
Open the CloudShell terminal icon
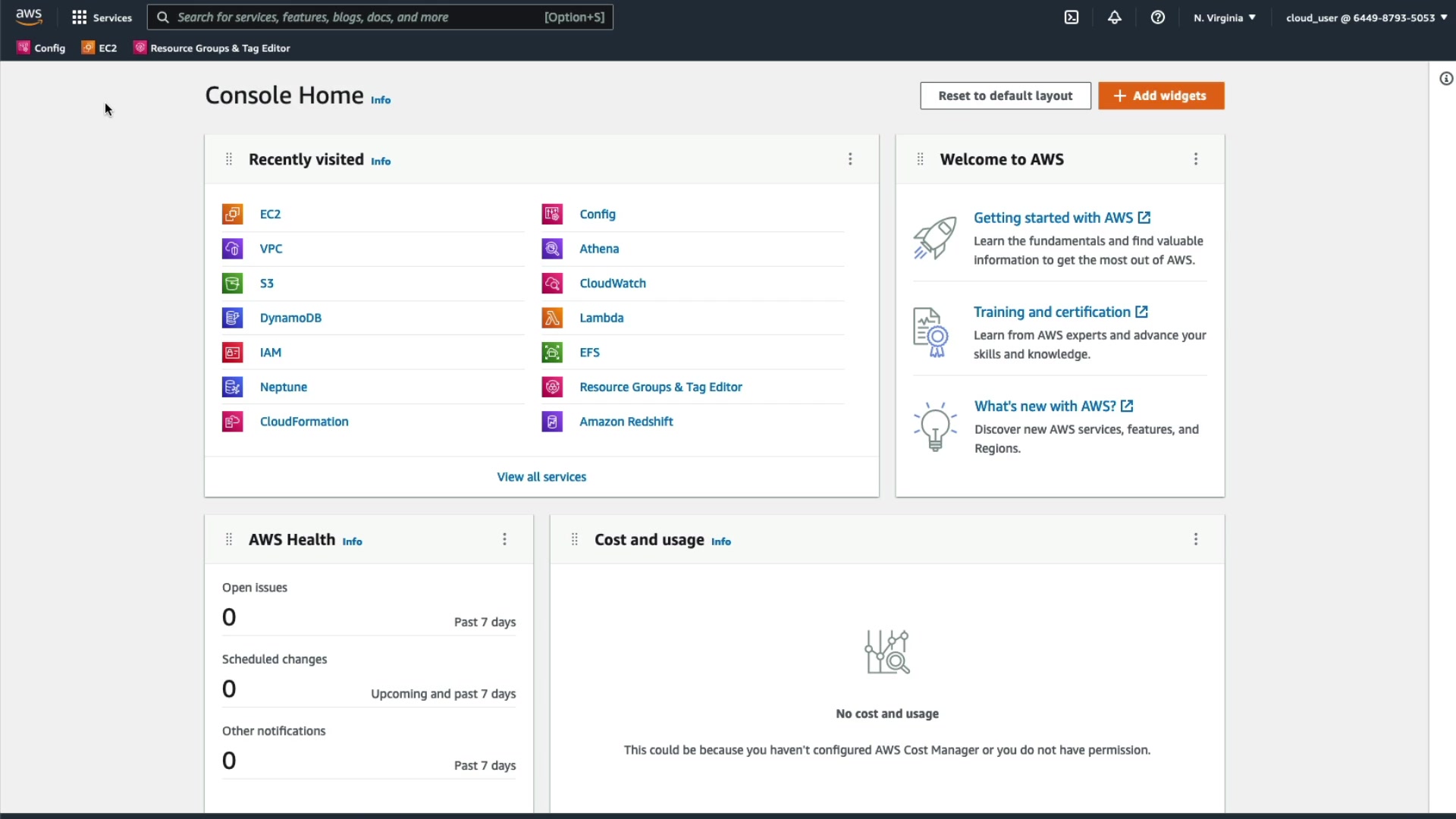coord(1071,17)
